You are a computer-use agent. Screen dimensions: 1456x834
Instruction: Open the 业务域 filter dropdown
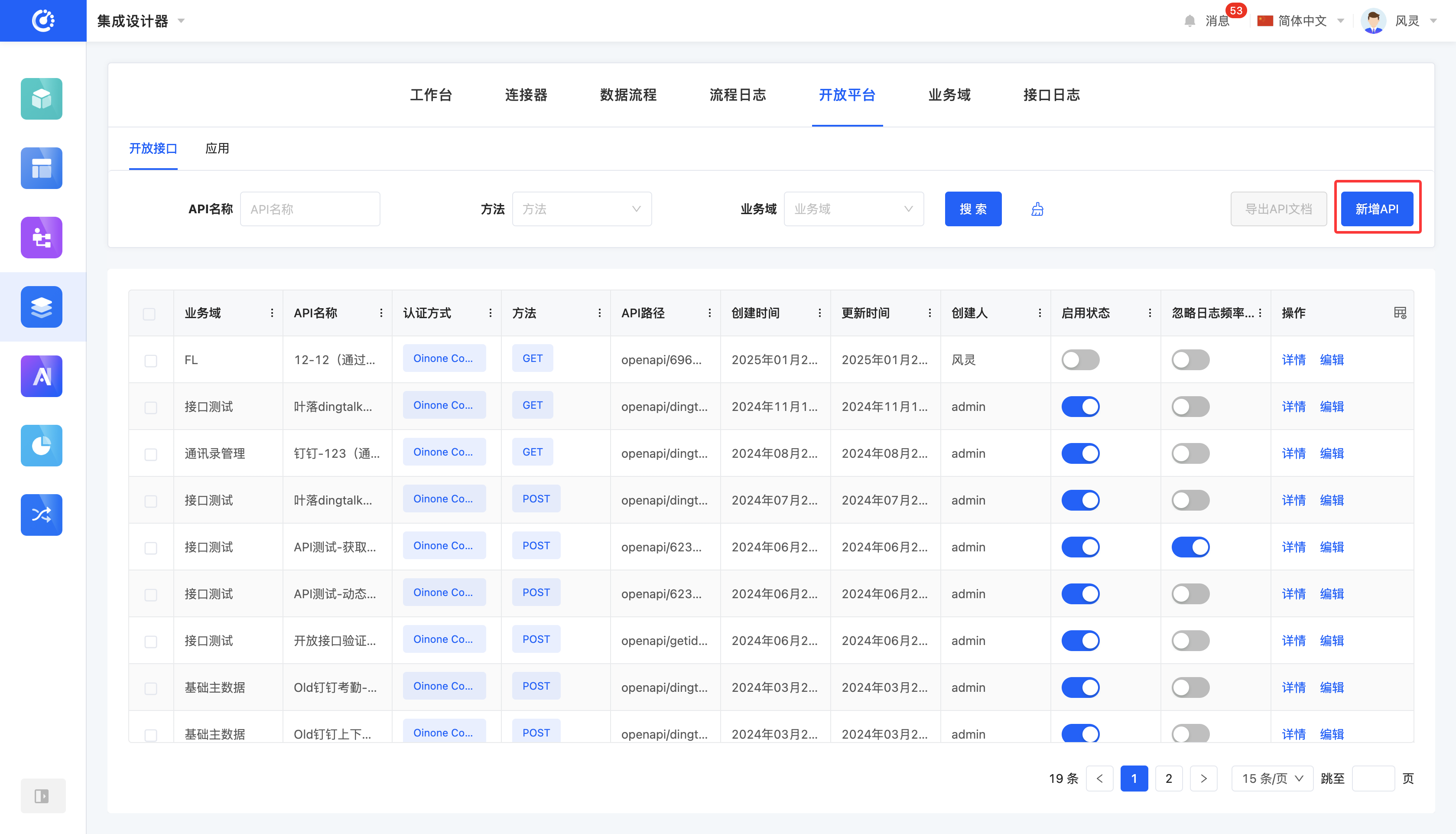point(853,209)
